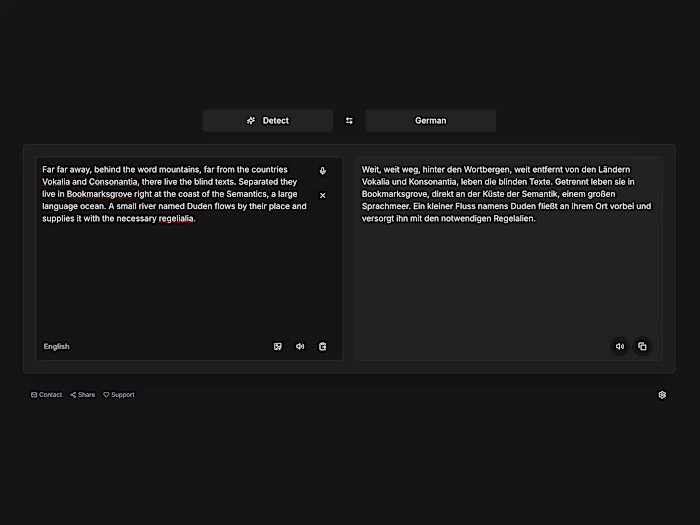The width and height of the screenshot is (700, 525).
Task: Open settings with the gear icon
Action: pyautogui.click(x=662, y=395)
